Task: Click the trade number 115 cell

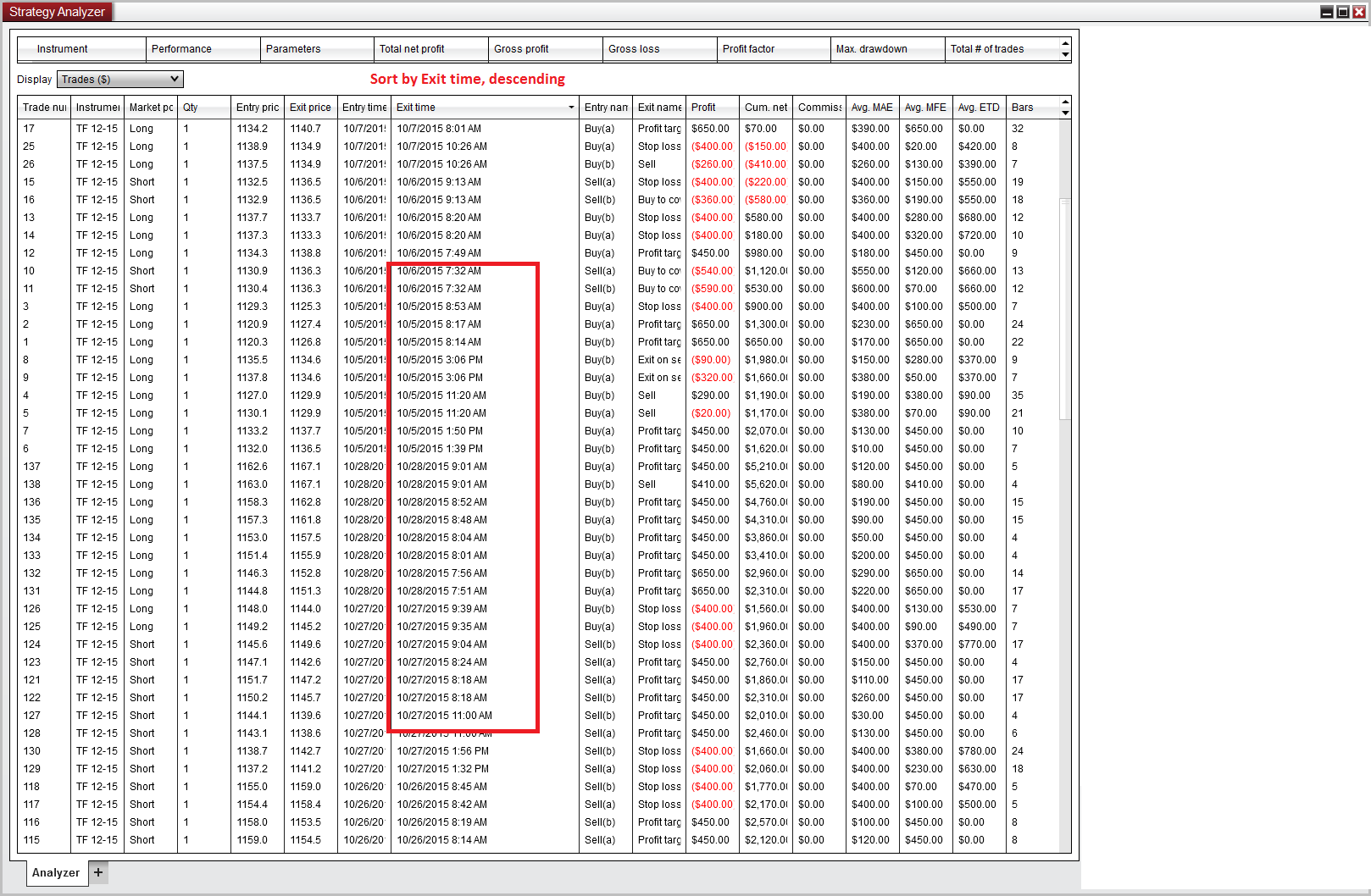Action: 44,840
